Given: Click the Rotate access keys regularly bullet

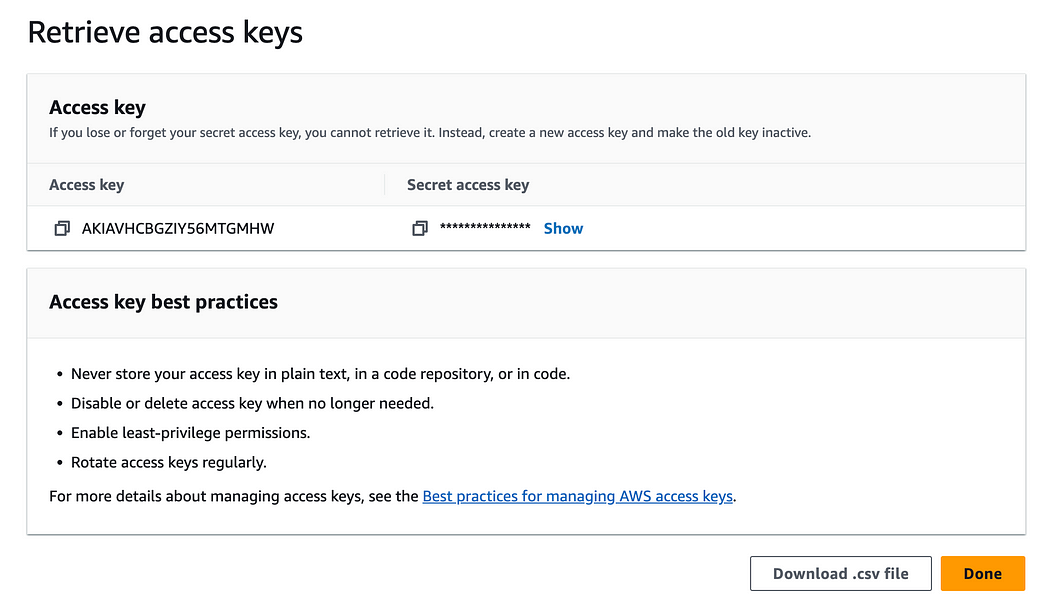Looking at the screenshot, I should click(169, 462).
